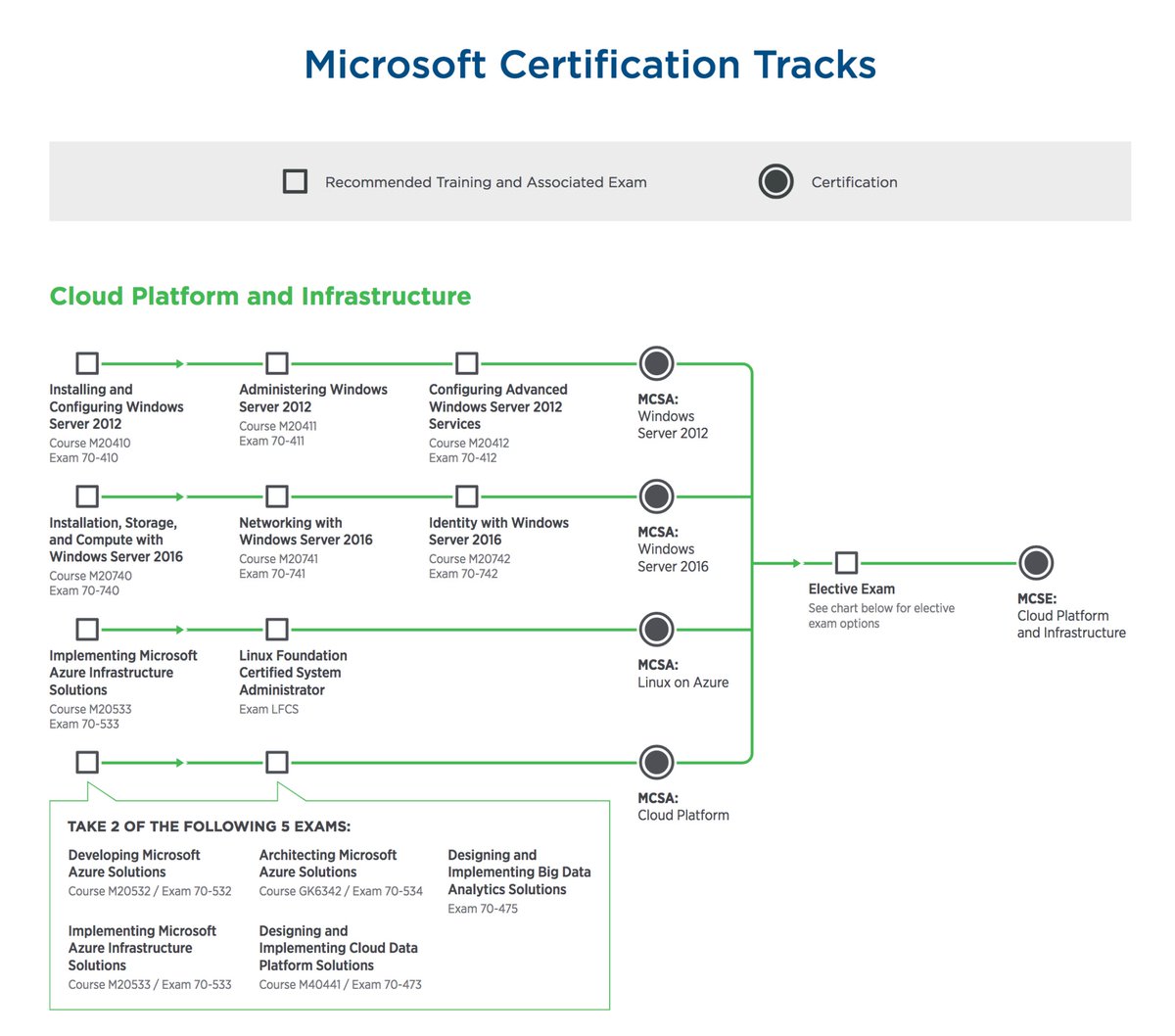Click Administering Windows Server 2012 text
Screen dimensions: 1175x1036
[313, 398]
